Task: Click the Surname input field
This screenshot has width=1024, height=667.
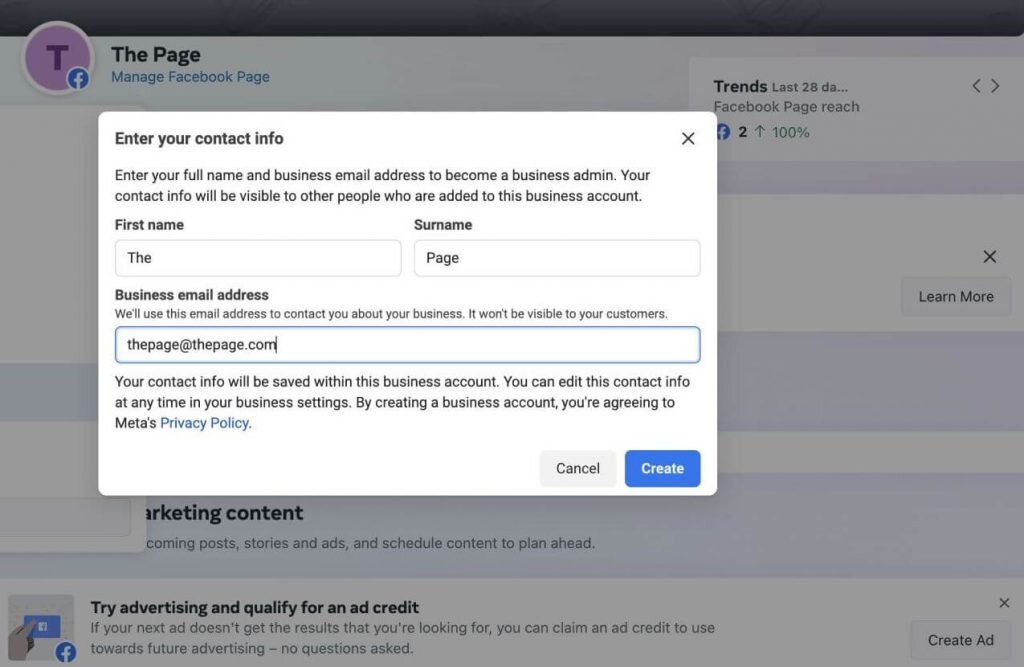Action: (x=556, y=257)
